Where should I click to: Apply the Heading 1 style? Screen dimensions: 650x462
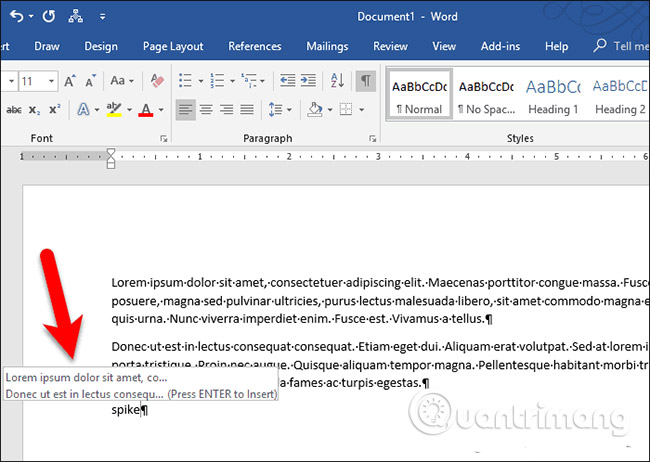pos(552,93)
